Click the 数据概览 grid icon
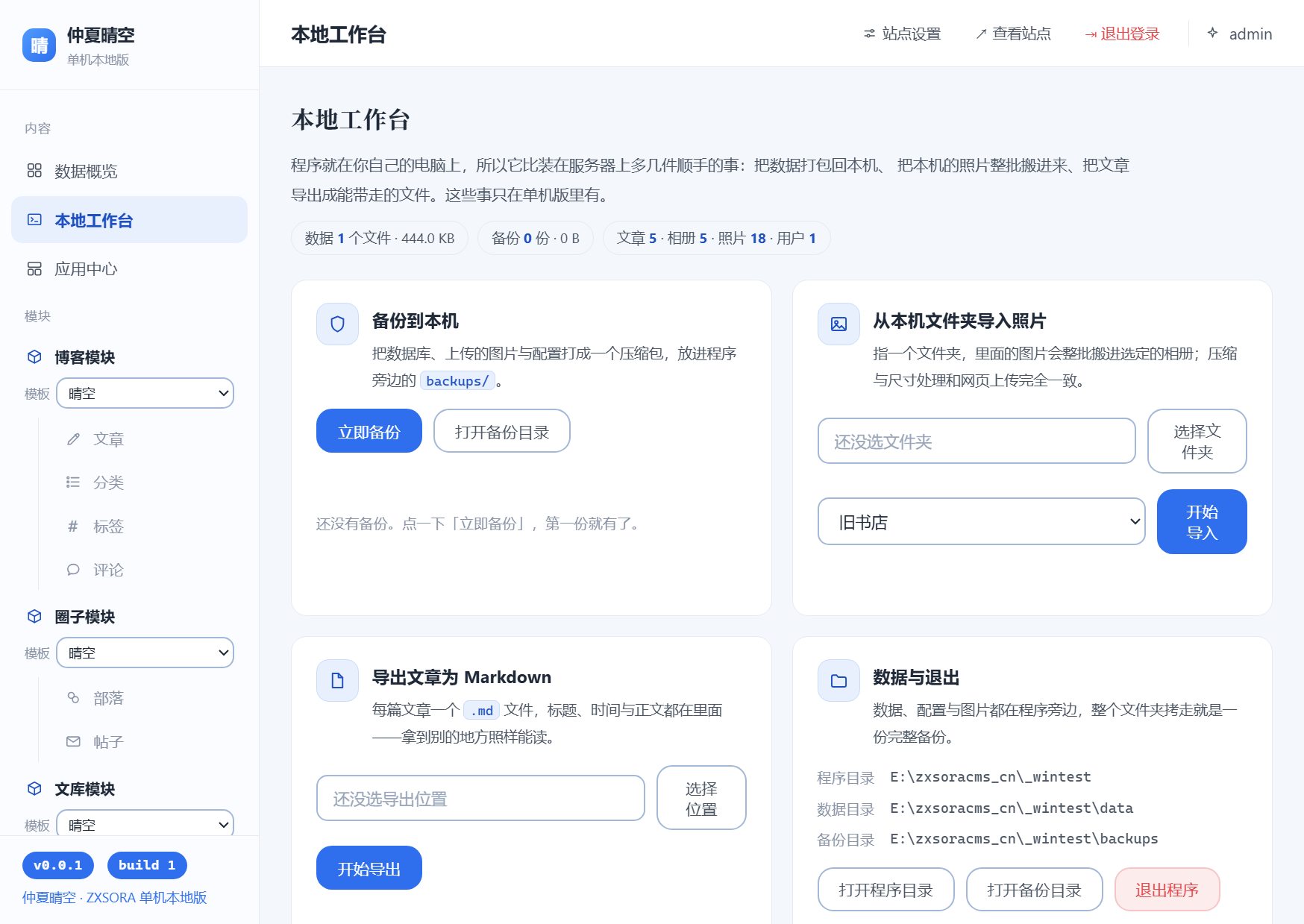This screenshot has width=1304, height=924. point(34,171)
